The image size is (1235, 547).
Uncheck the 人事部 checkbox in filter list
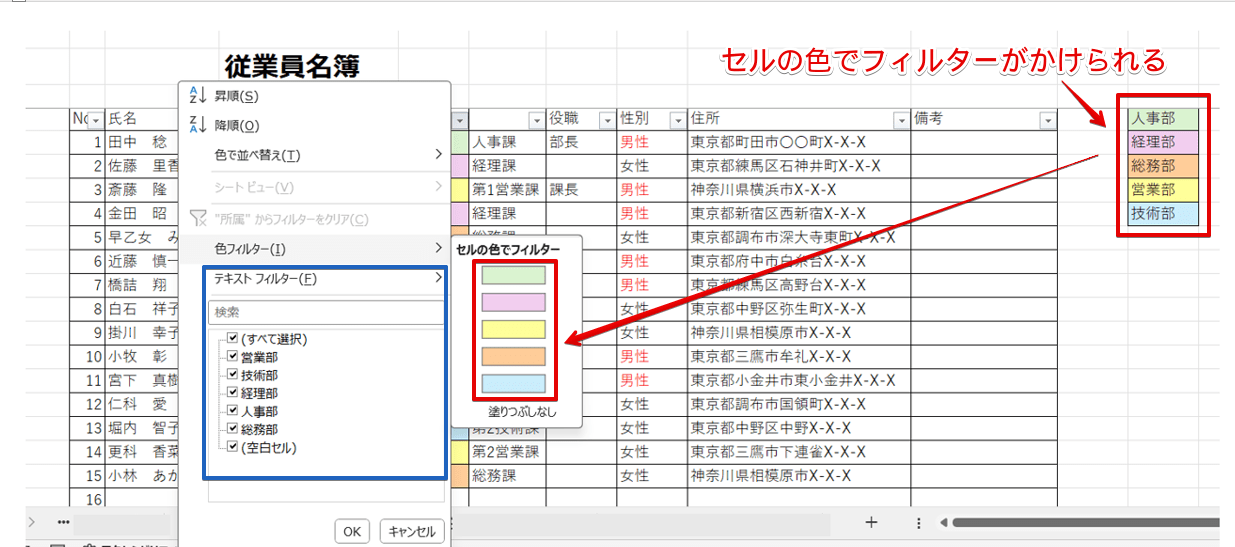pyautogui.click(x=233, y=411)
